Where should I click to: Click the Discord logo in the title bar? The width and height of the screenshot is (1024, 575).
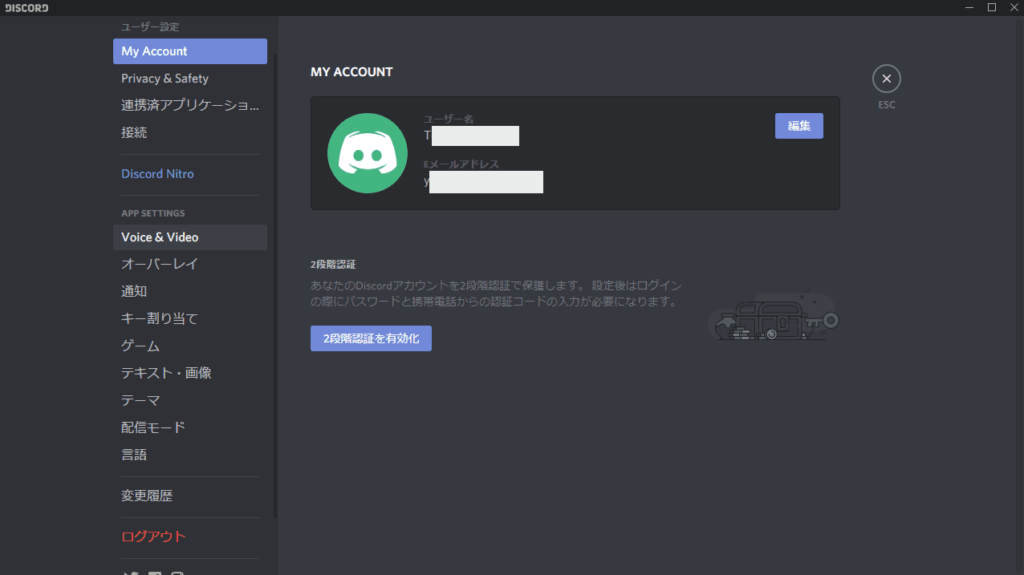(27, 8)
